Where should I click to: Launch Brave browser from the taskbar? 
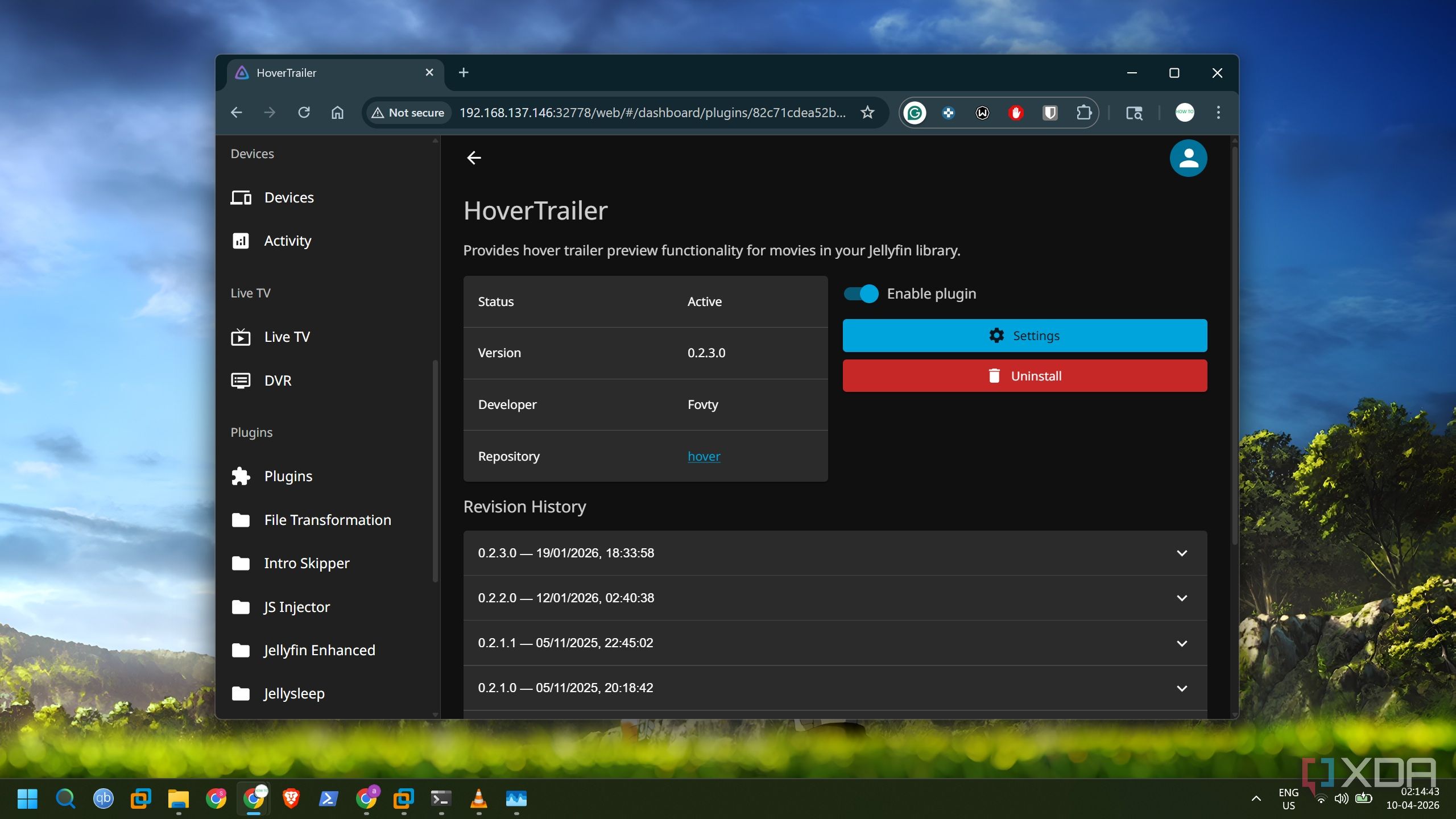click(x=291, y=799)
